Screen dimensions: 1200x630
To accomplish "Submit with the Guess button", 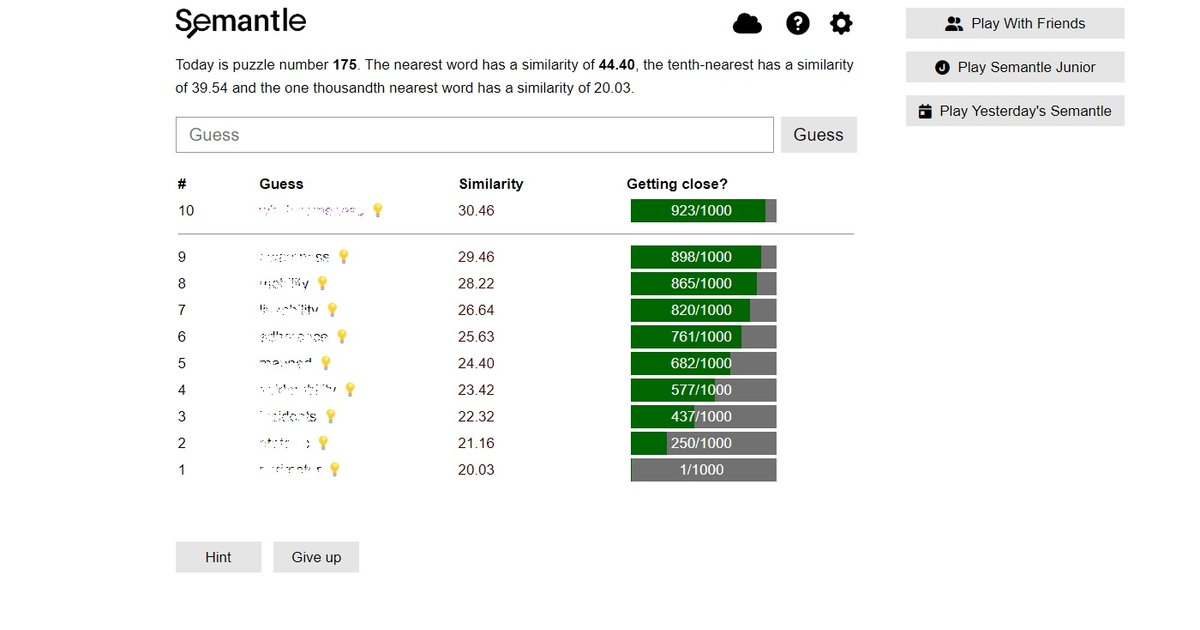I will 819,135.
